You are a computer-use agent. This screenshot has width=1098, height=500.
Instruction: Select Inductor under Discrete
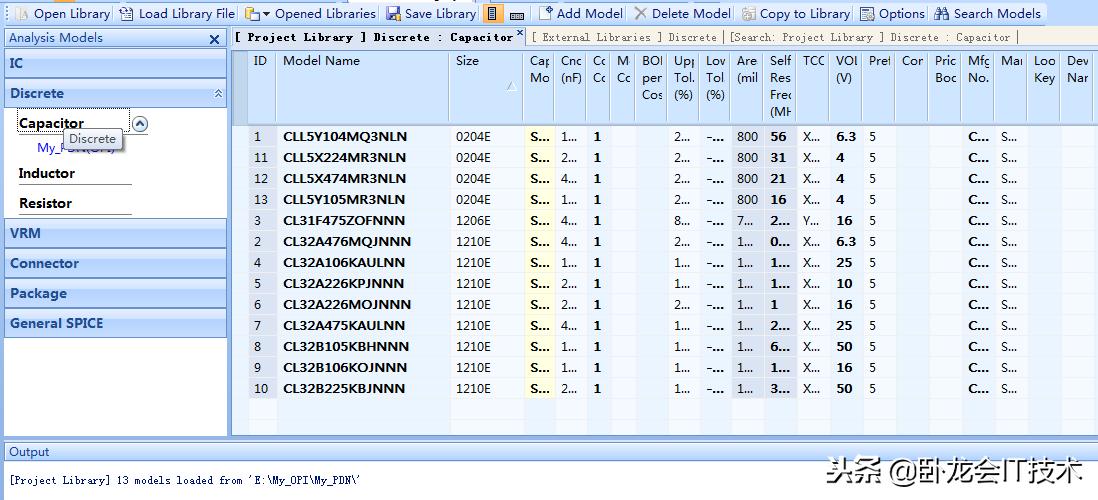[46, 174]
